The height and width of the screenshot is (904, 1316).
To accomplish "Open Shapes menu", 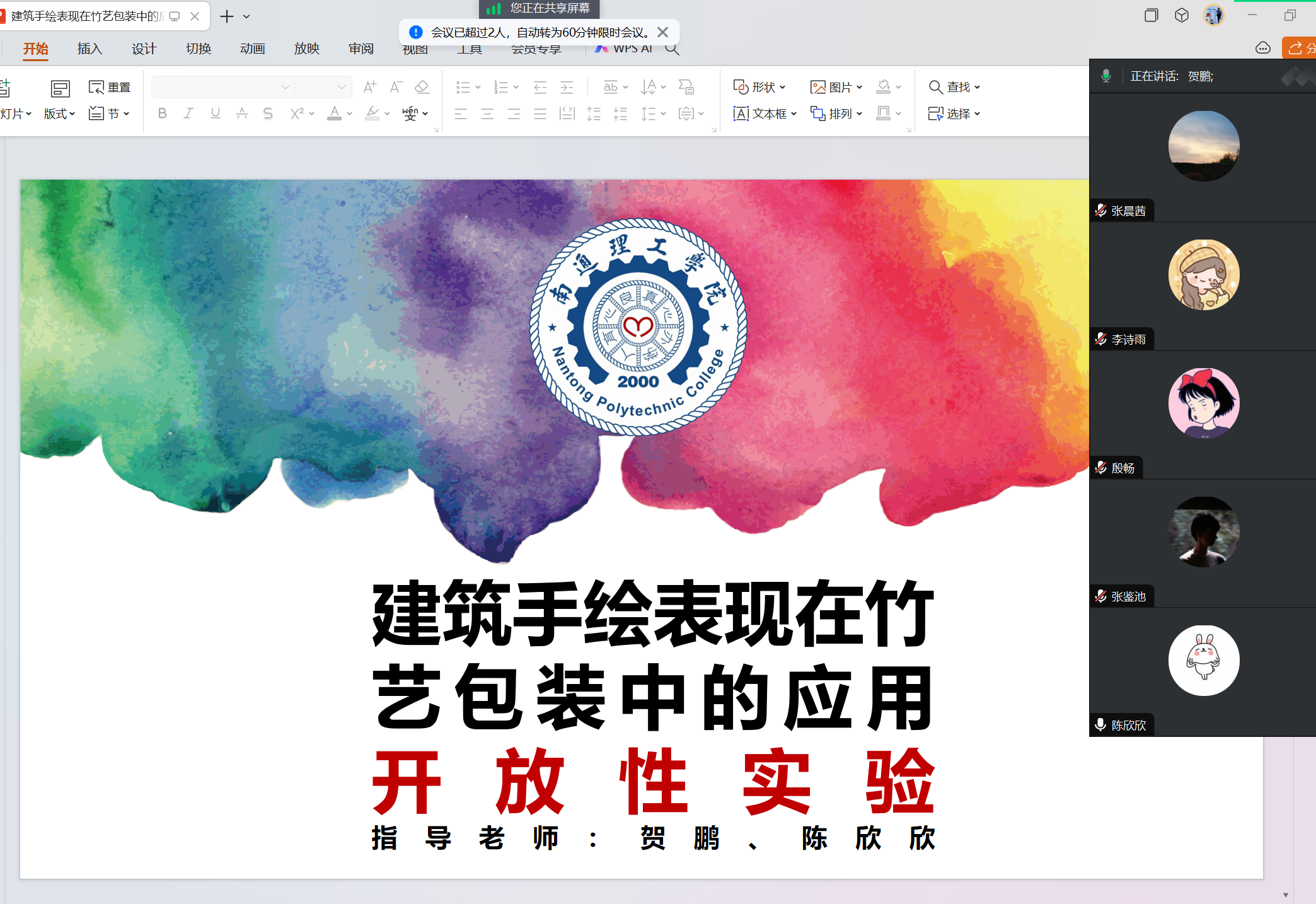I will point(759,87).
